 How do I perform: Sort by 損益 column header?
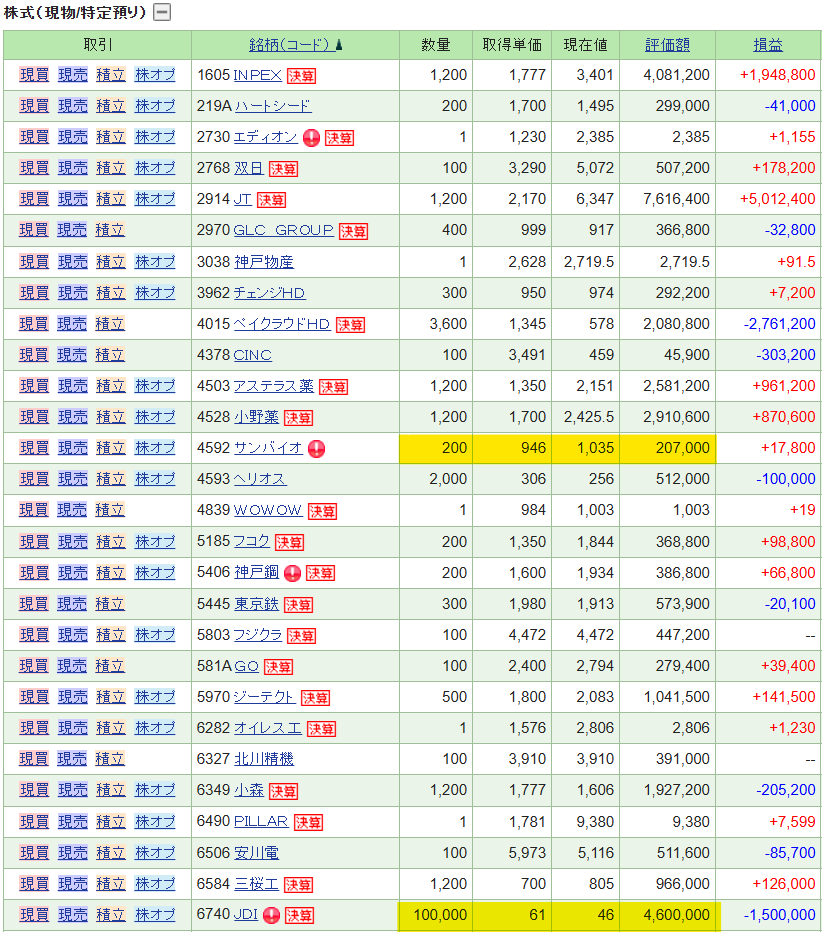tap(768, 45)
